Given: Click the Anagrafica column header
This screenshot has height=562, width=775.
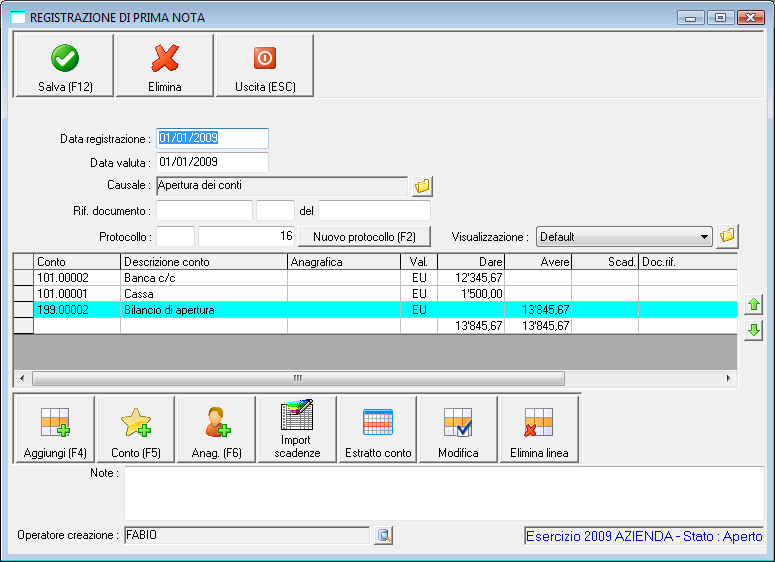Looking at the screenshot, I should pyautogui.click(x=344, y=261).
